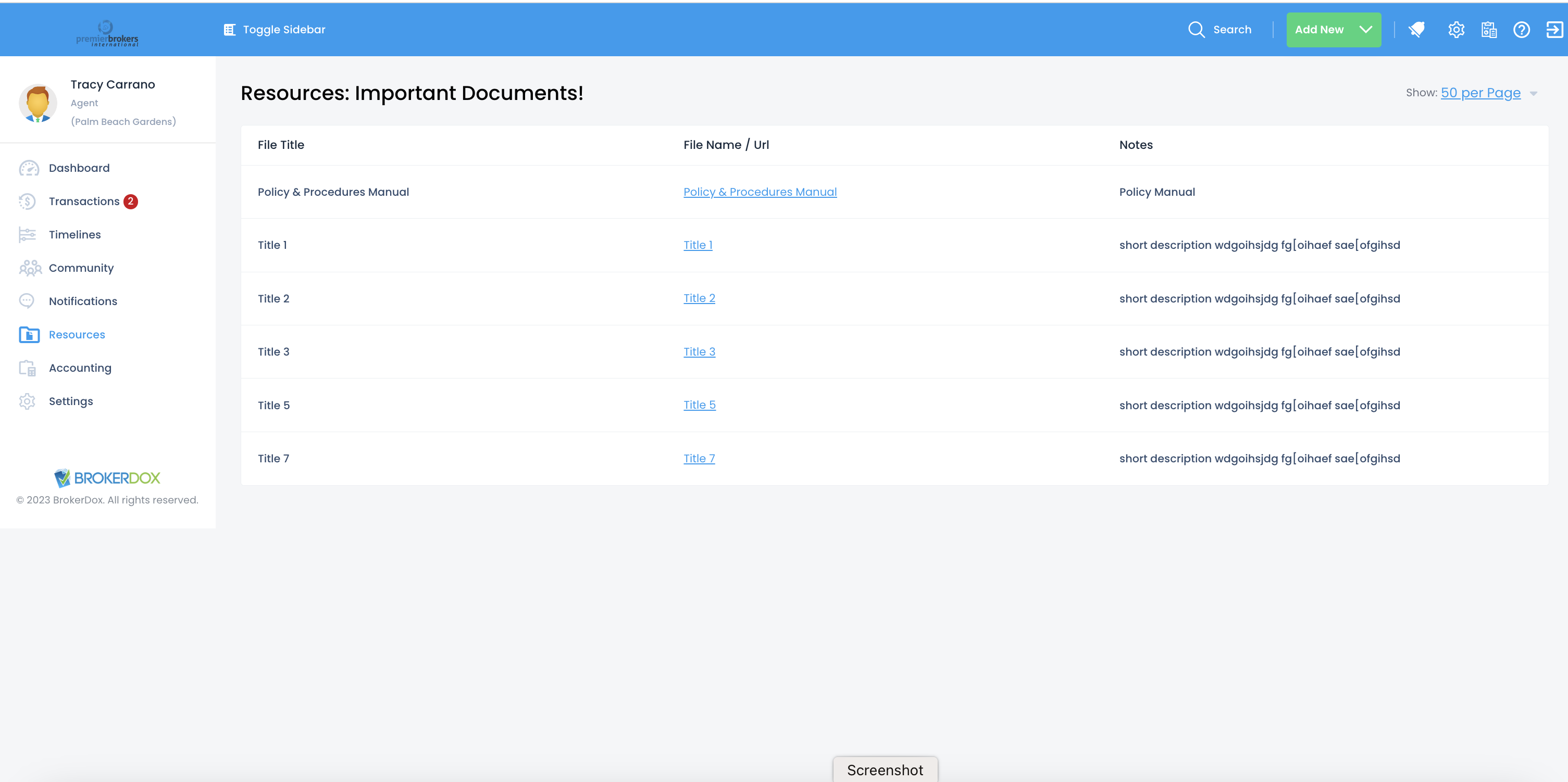Screen dimensions: 1568x782
Task: Click the Title 2 file title cell
Action: [273, 298]
